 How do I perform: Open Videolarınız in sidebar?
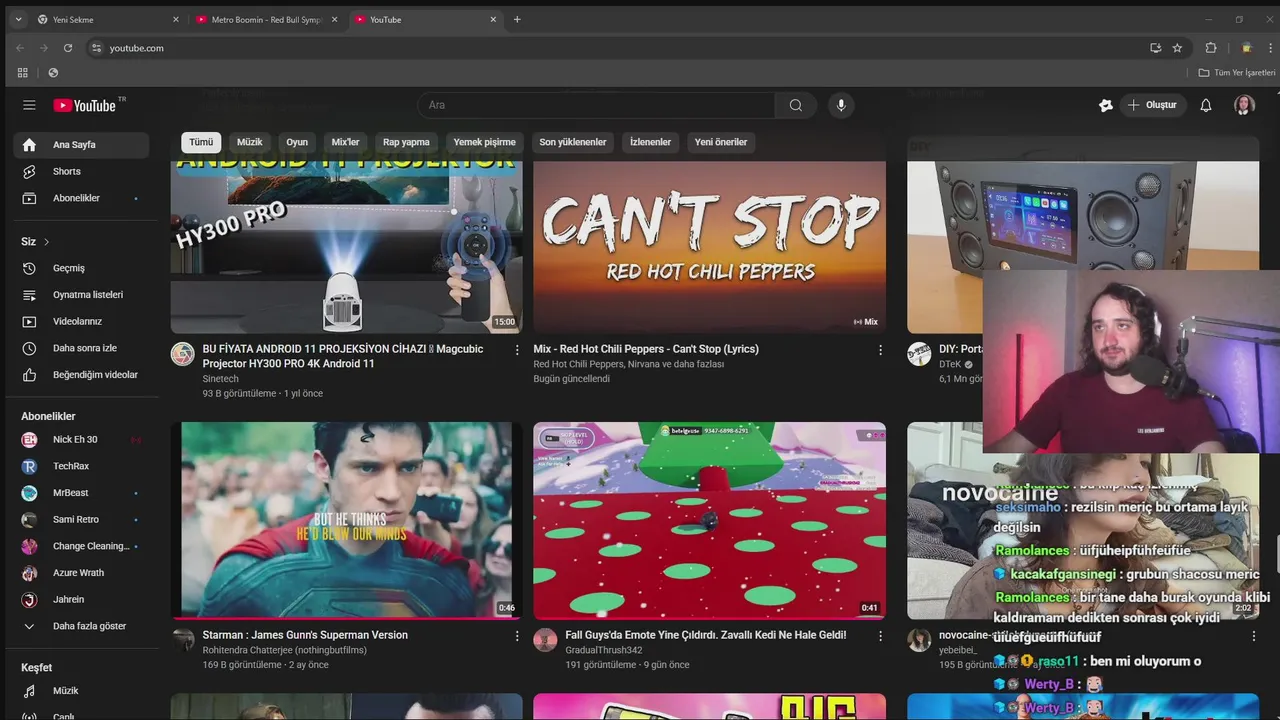(81, 321)
